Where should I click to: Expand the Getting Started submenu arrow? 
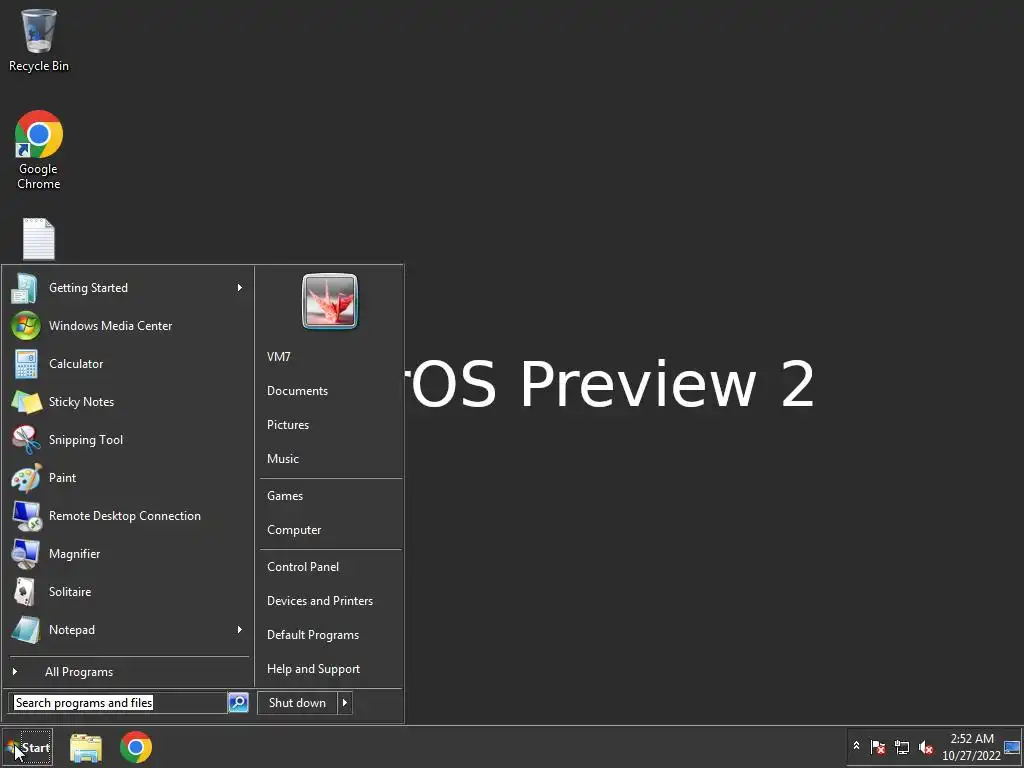pyautogui.click(x=240, y=288)
